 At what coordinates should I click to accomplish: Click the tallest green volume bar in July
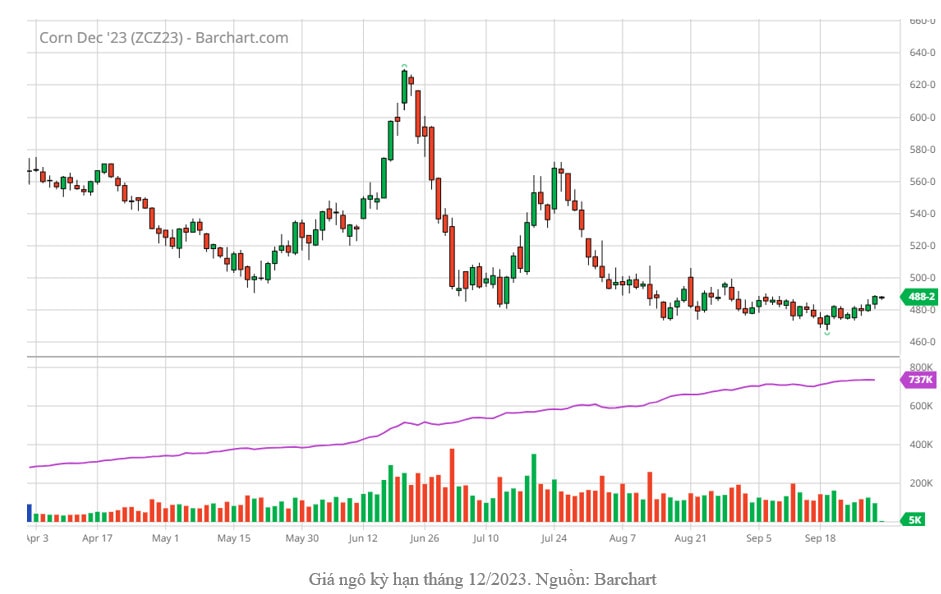(534, 488)
